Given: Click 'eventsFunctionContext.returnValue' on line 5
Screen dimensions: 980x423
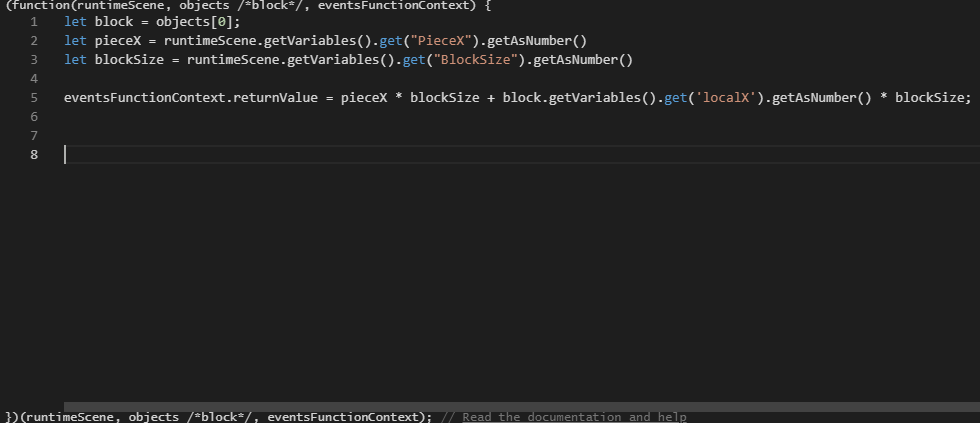Looking at the screenshot, I should (x=191, y=97).
